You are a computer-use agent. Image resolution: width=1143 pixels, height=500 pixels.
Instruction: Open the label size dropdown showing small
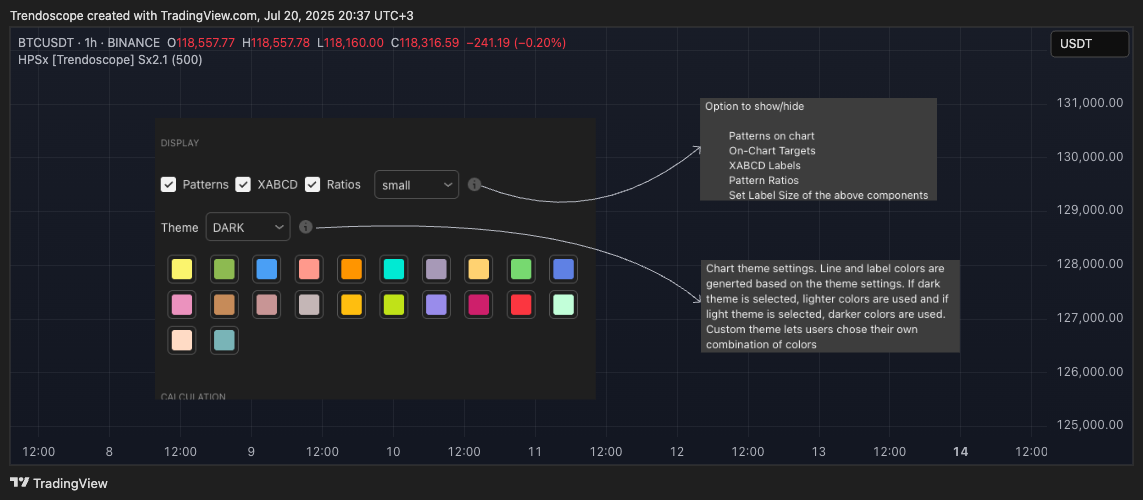coord(416,184)
